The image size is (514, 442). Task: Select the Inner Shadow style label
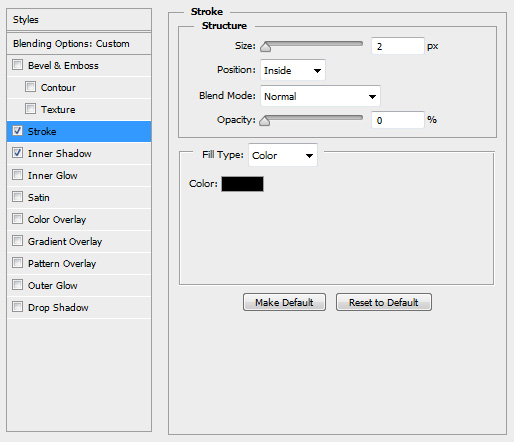(60, 154)
